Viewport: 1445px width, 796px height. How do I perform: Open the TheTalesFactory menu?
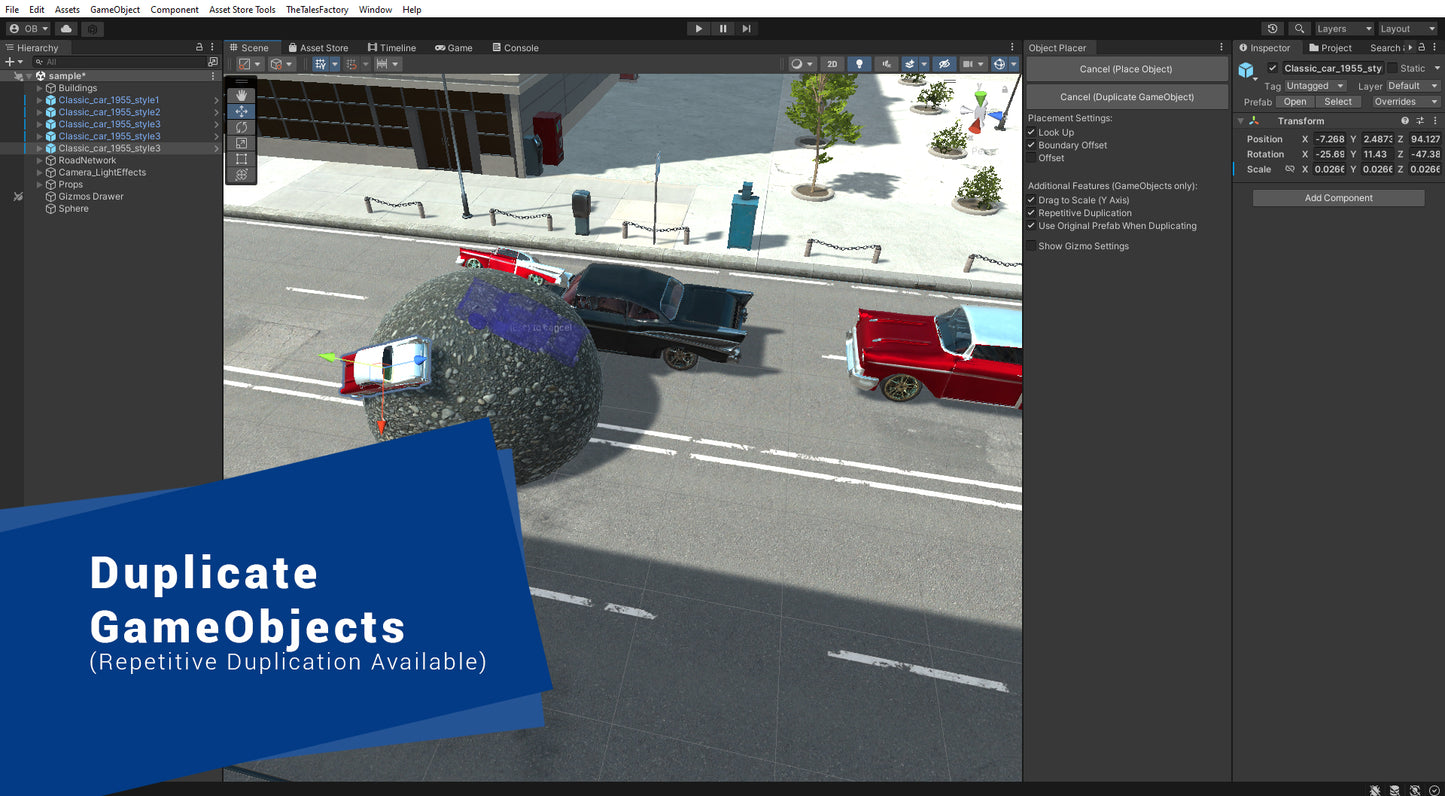point(317,10)
